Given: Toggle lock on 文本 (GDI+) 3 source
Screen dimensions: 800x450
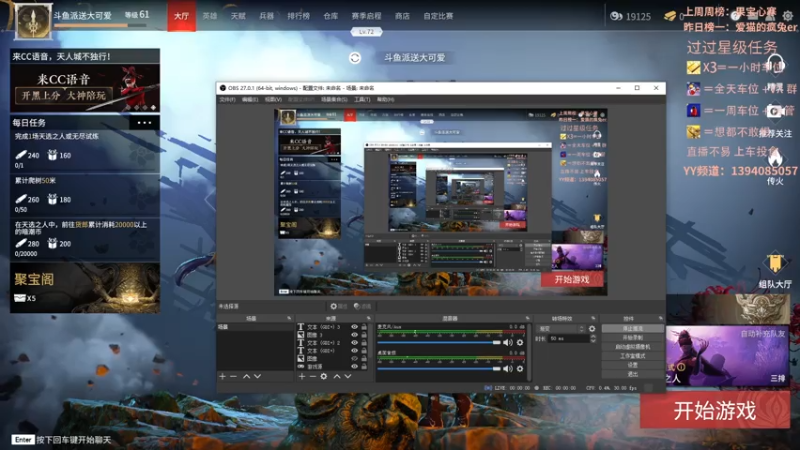Looking at the screenshot, I should click(364, 327).
